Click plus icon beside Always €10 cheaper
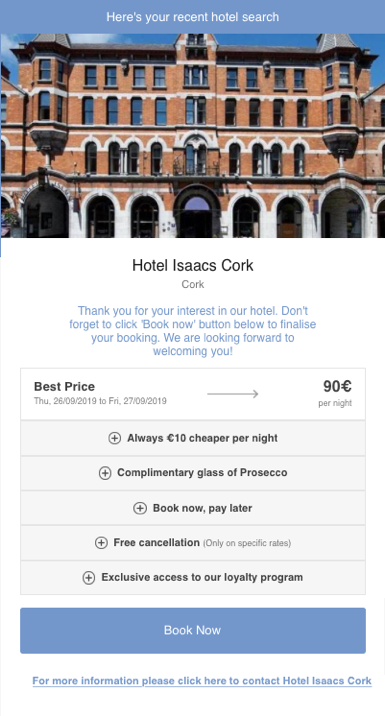 114,438
